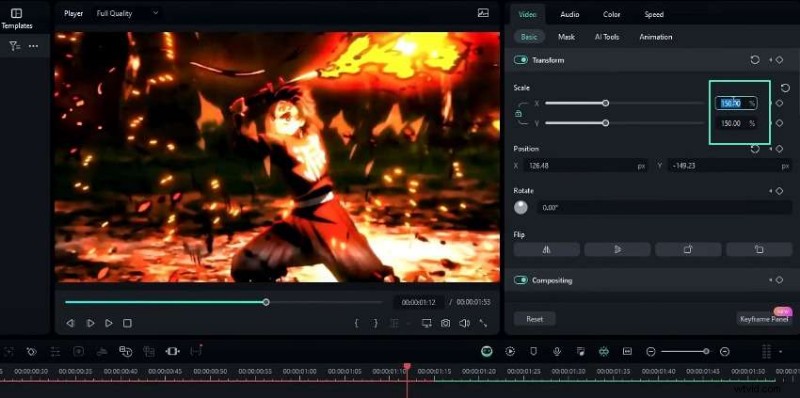800x398 pixels.
Task: Zoom out the timeline with the left minus button
Action: coord(651,352)
